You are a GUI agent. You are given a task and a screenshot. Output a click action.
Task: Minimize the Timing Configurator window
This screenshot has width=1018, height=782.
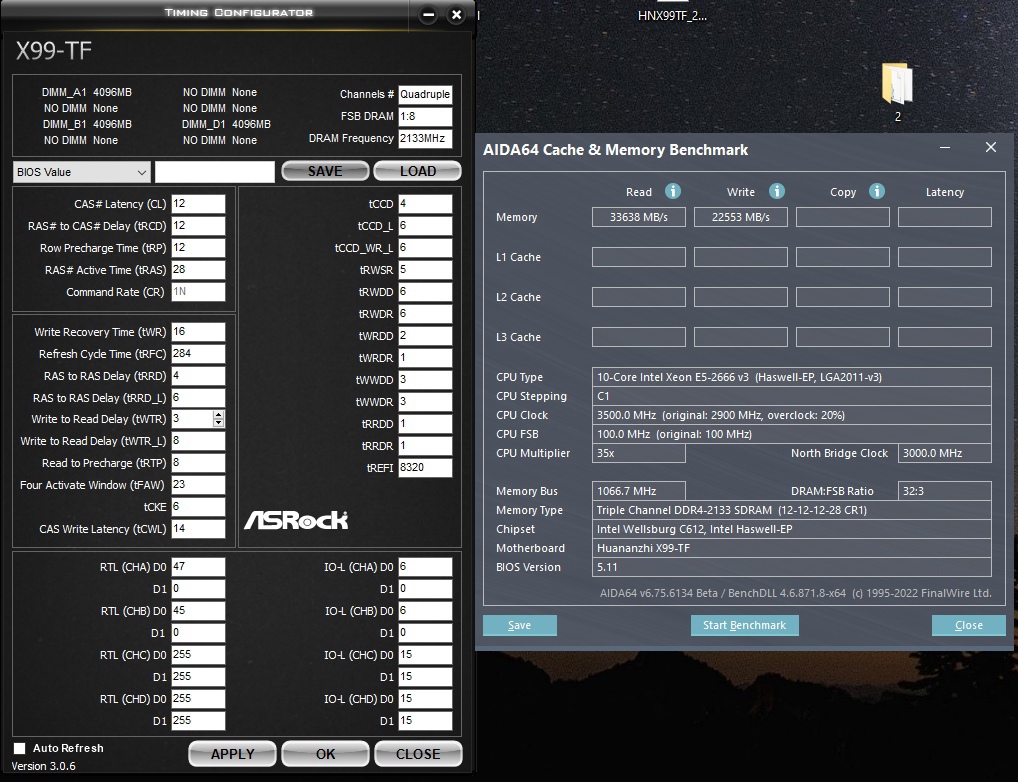[428, 14]
